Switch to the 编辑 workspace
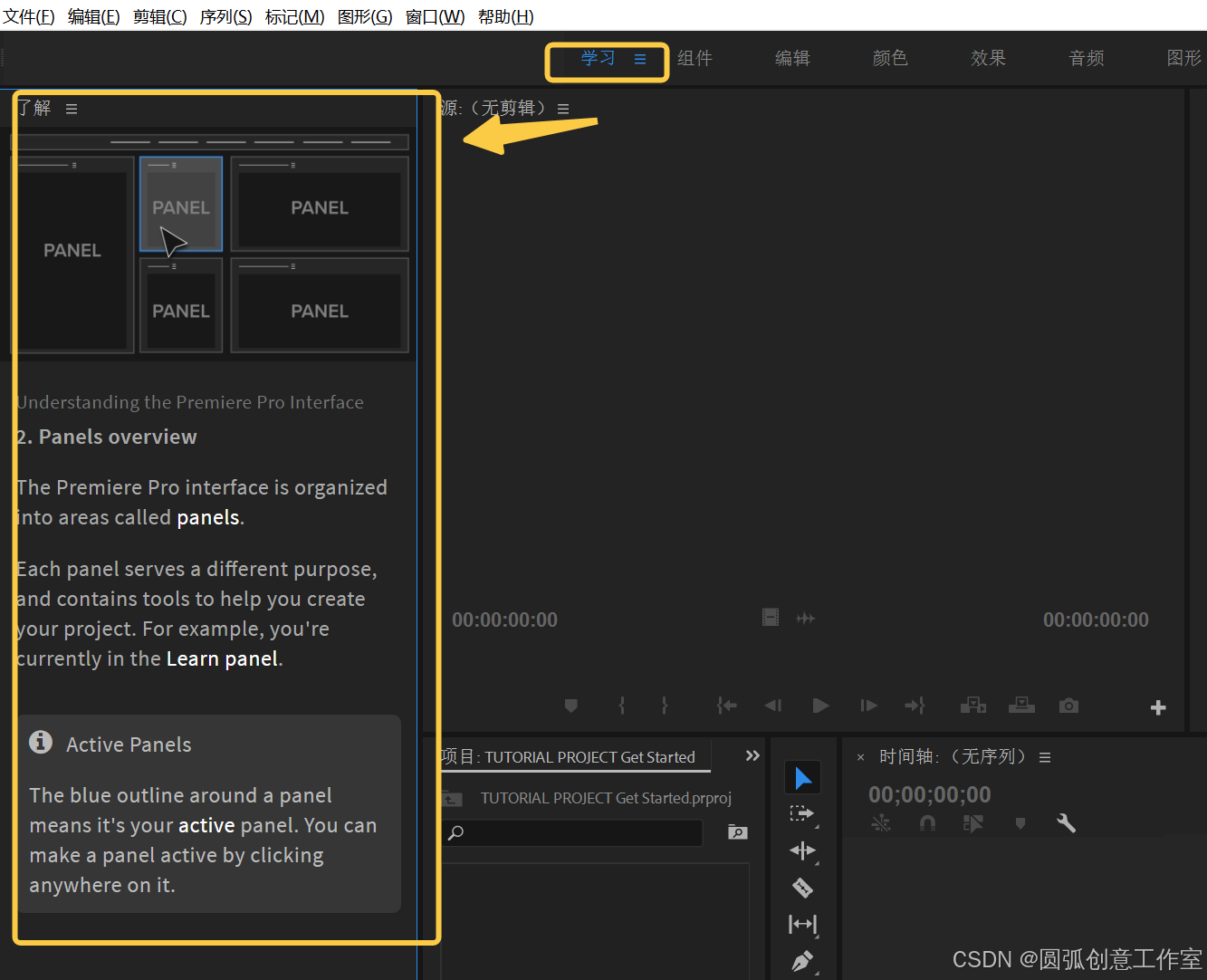Image resolution: width=1207 pixels, height=980 pixels. click(793, 58)
